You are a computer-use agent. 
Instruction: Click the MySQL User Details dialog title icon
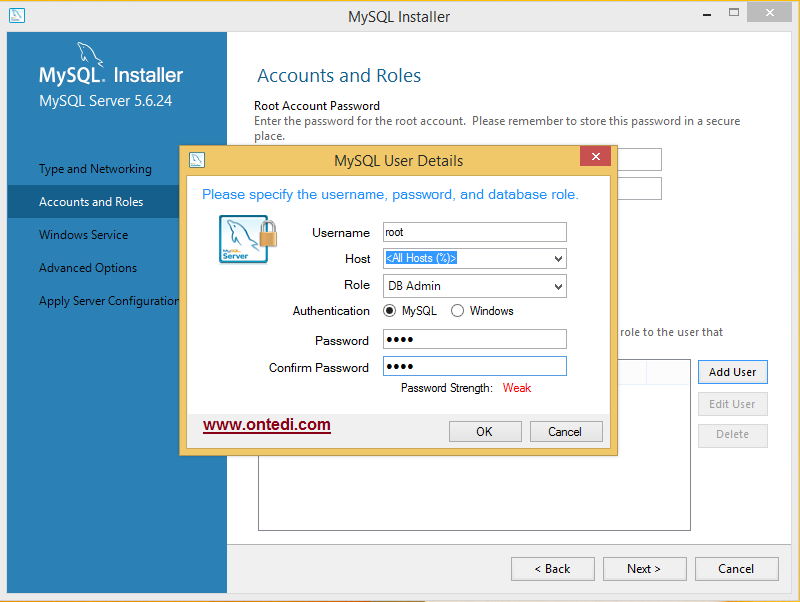pyautogui.click(x=197, y=160)
